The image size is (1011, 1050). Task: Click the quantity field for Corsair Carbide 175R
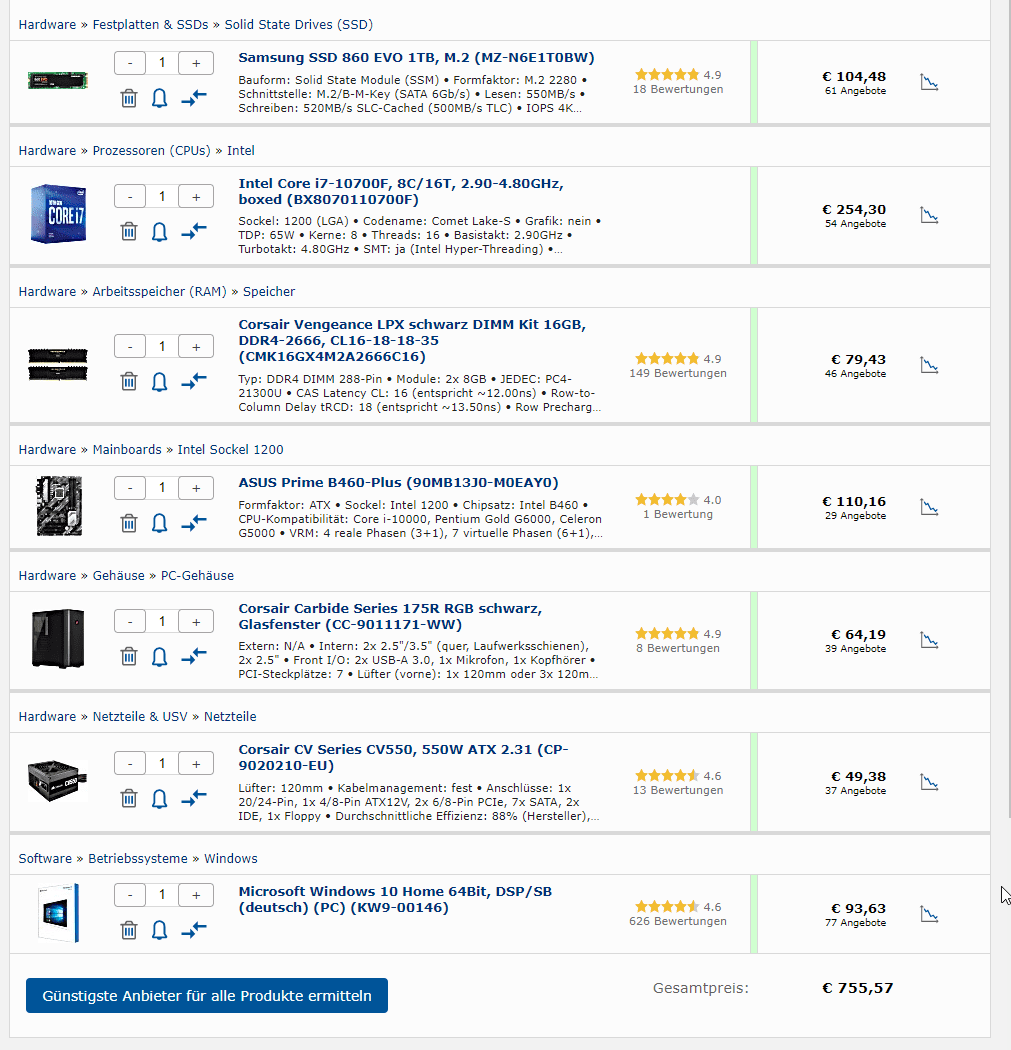coord(162,622)
